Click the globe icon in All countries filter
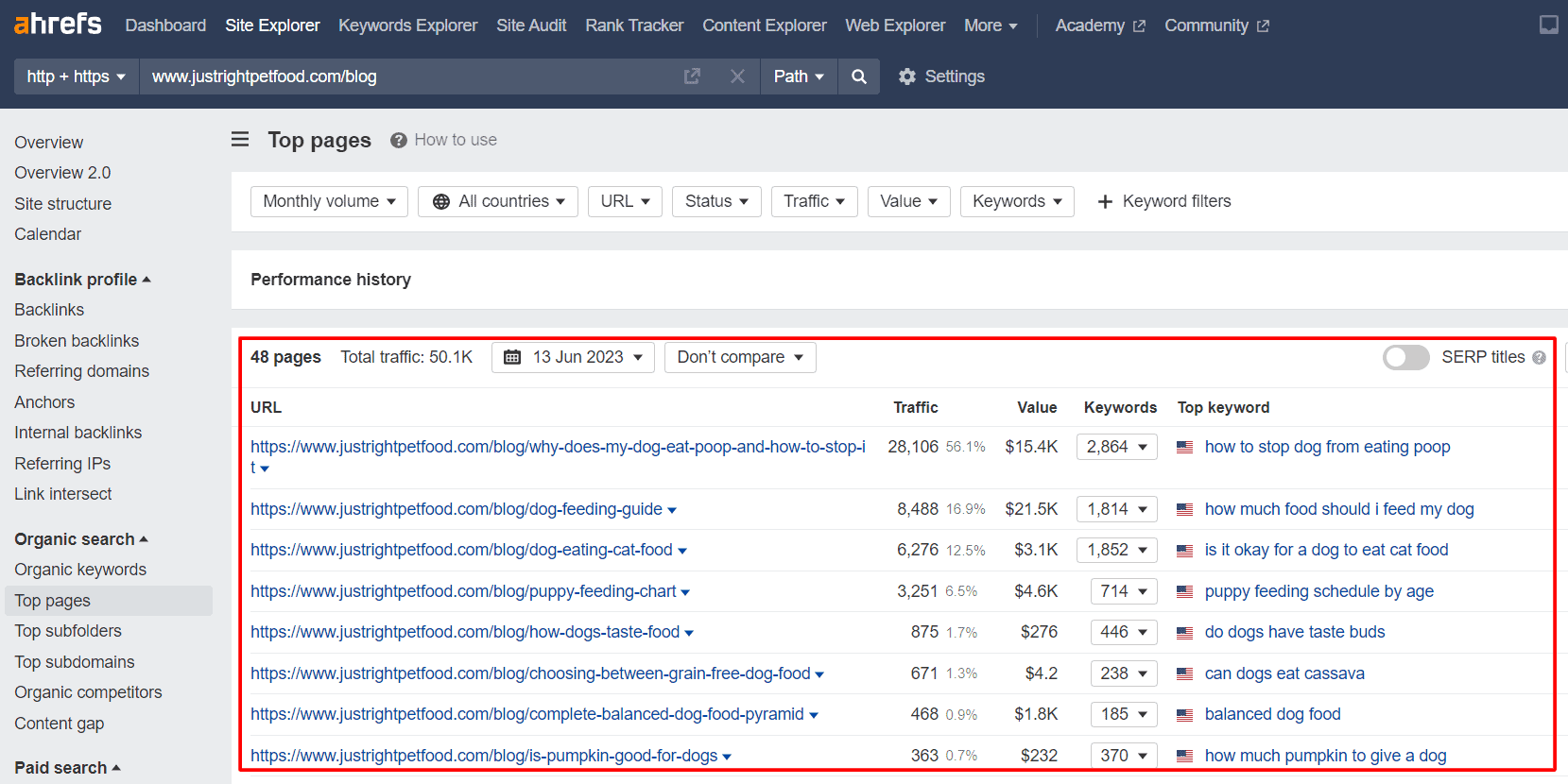1568x784 pixels. pos(440,201)
